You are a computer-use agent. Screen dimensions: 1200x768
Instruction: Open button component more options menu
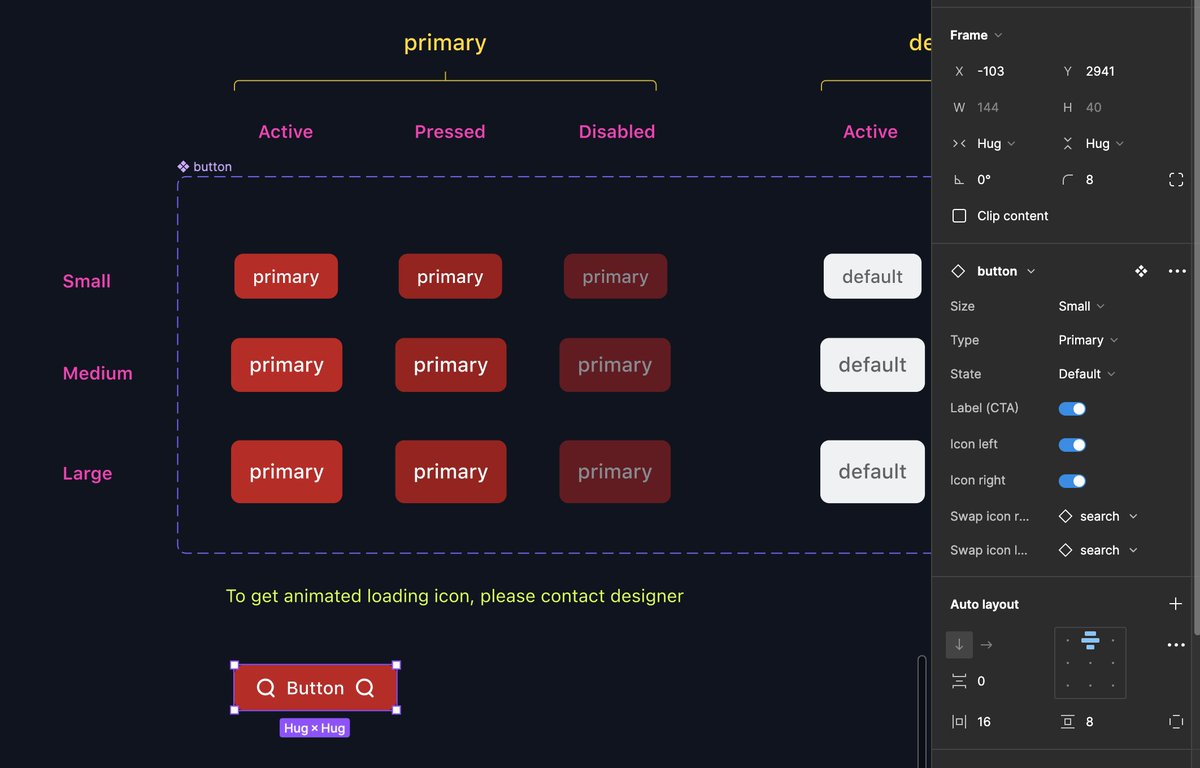[1177, 271]
